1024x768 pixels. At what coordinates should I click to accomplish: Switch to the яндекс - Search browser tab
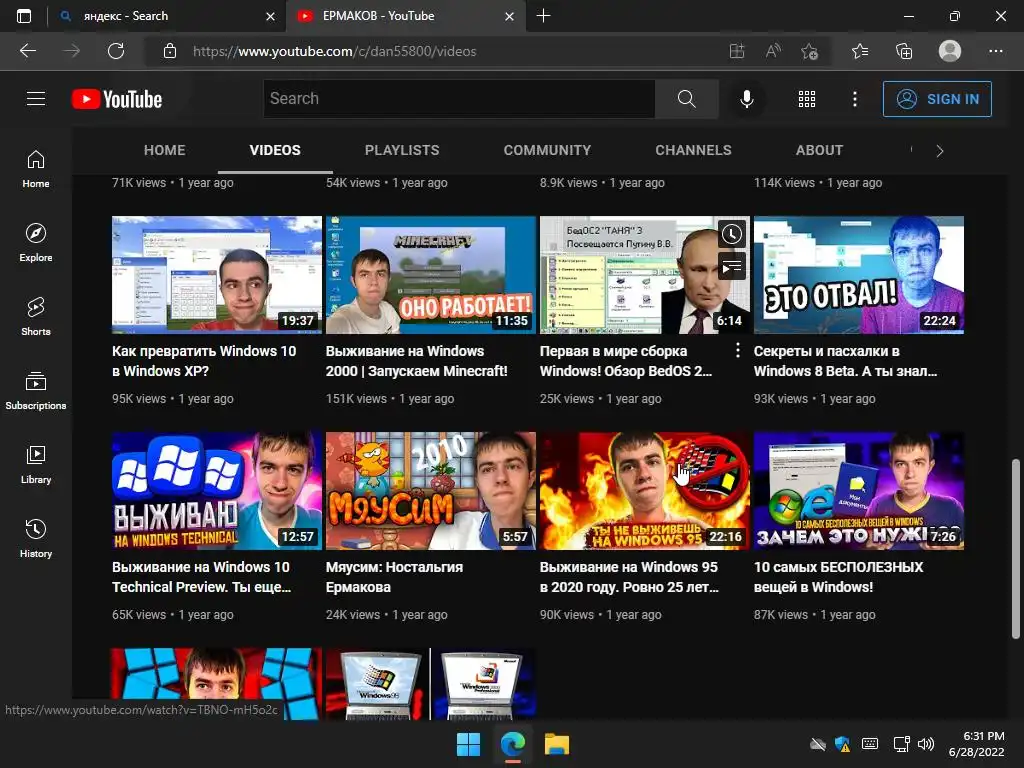click(x=167, y=16)
